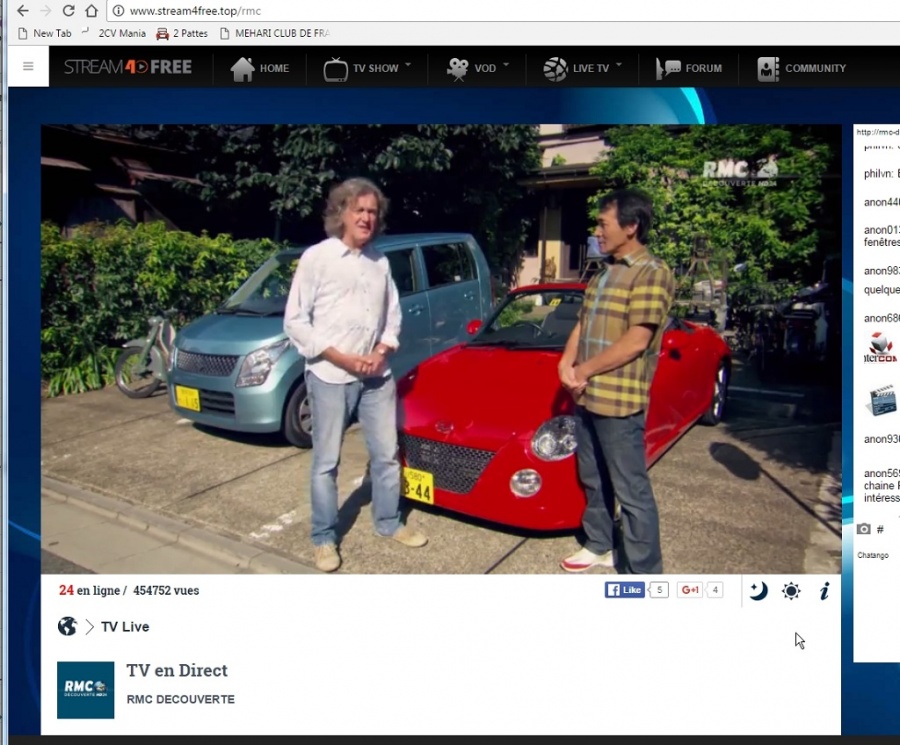The width and height of the screenshot is (900, 745).
Task: Open the hamburger side menu
Action: [28, 67]
